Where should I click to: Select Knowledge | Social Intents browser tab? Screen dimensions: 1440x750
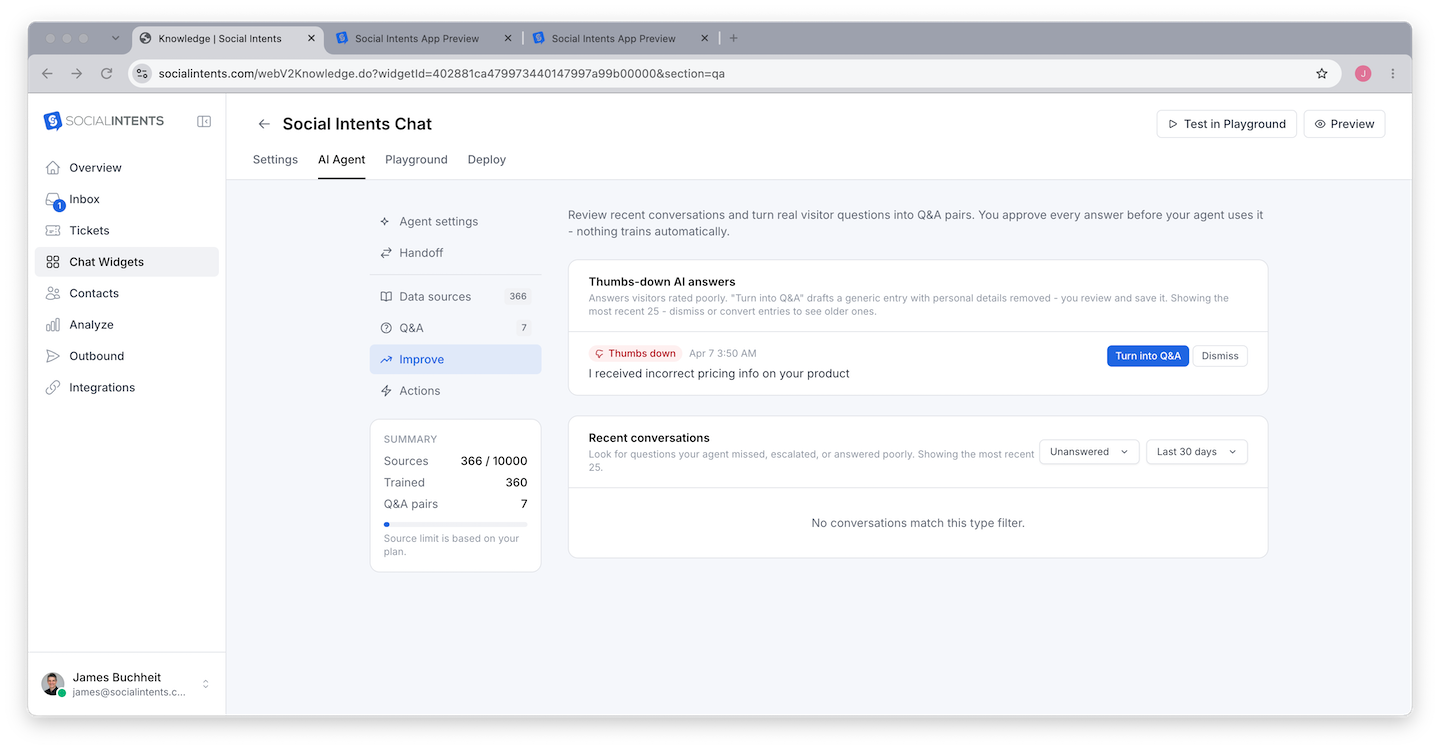pyautogui.click(x=227, y=38)
